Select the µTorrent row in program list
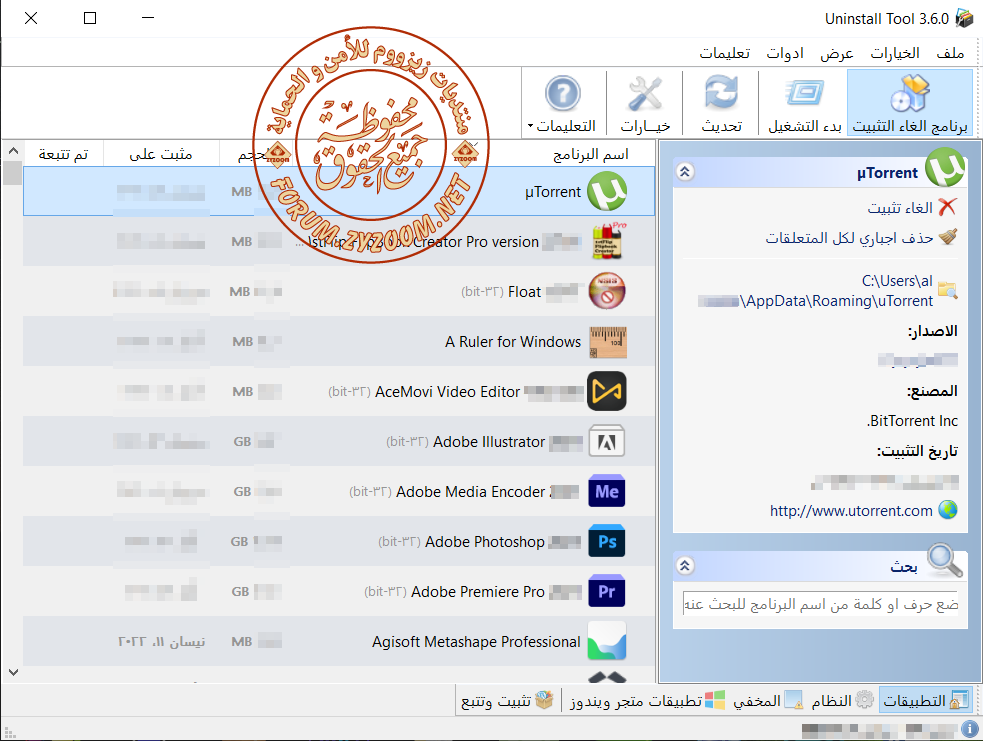The height and width of the screenshot is (741, 983). click(339, 191)
